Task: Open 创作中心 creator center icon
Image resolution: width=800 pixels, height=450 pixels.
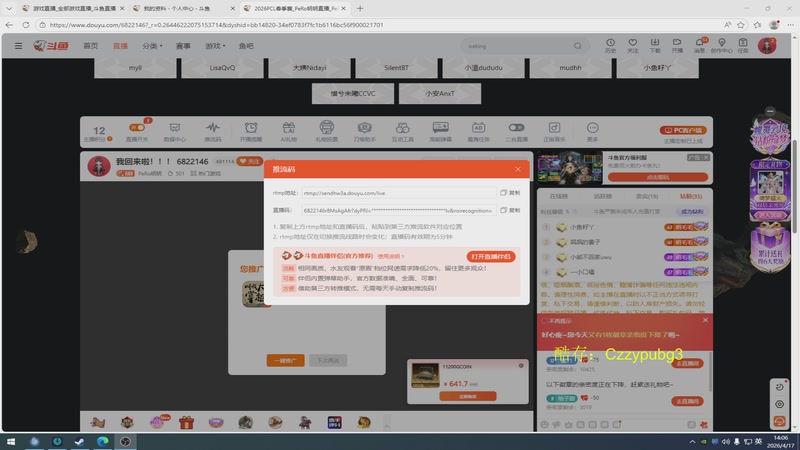Action: click(x=721, y=46)
